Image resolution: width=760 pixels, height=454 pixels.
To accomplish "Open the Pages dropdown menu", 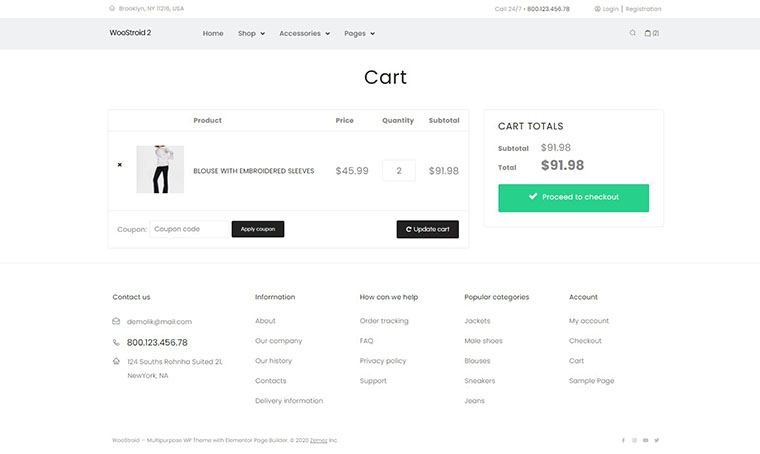I will pos(359,33).
